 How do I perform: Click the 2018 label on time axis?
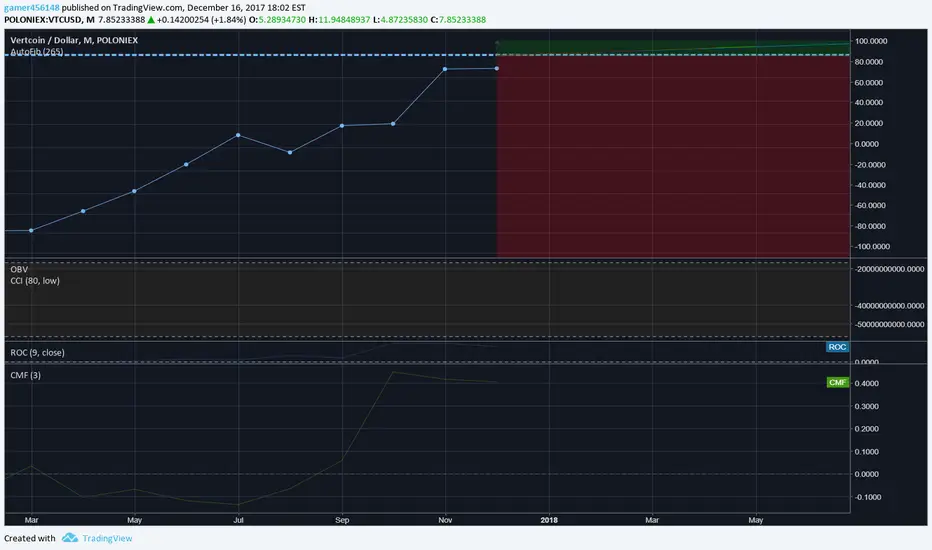point(549,520)
